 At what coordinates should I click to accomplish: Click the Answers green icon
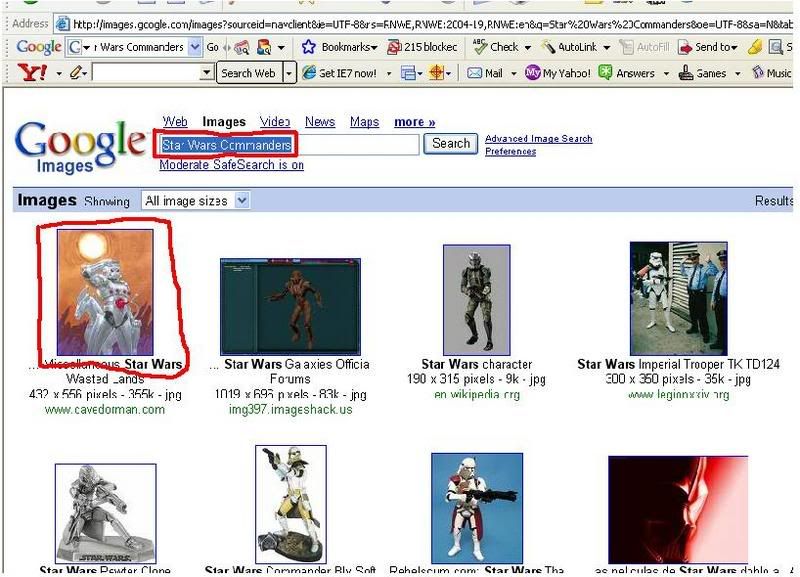click(605, 72)
